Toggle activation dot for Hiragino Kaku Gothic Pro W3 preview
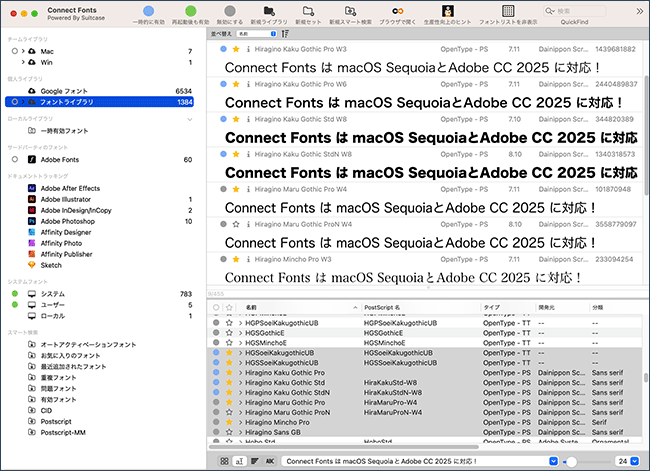The width and height of the screenshot is (650, 471). [223, 49]
